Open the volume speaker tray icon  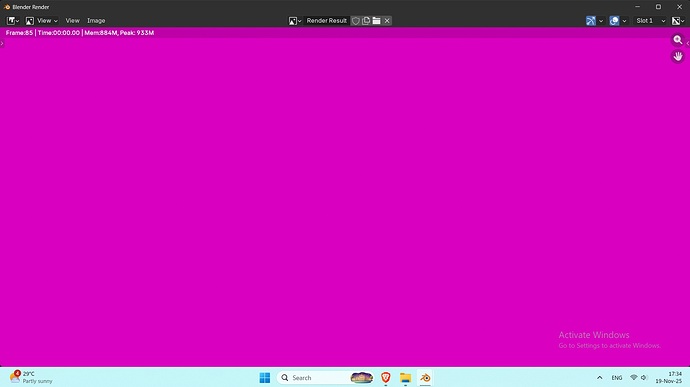coord(644,378)
